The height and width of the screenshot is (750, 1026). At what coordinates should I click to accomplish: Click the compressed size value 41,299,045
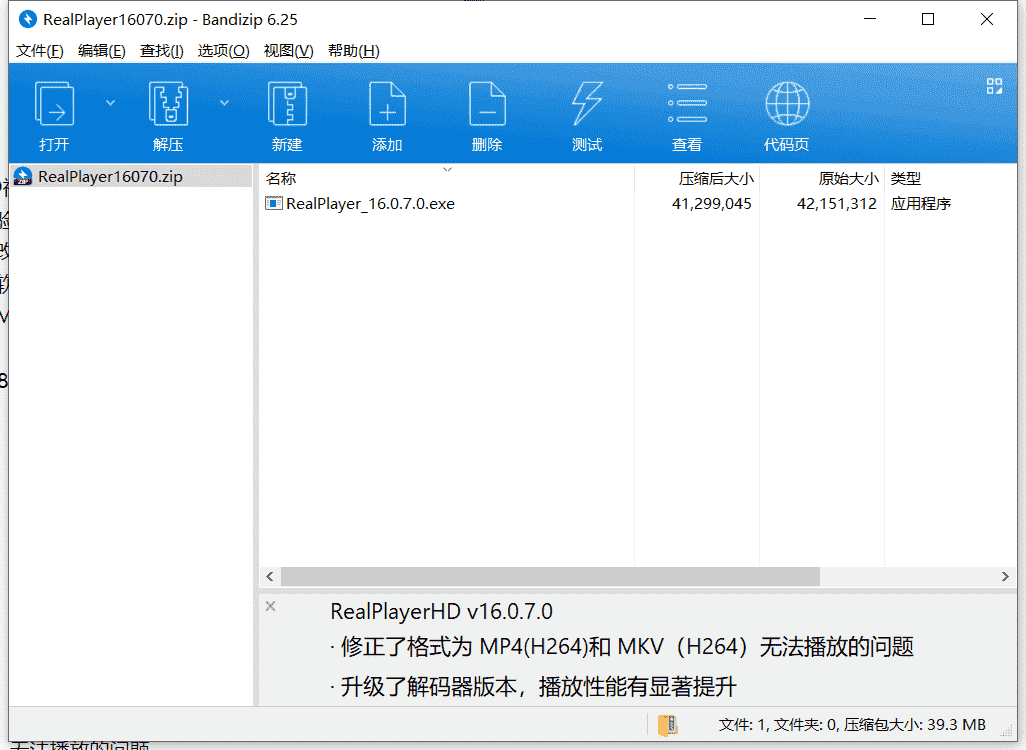[711, 204]
